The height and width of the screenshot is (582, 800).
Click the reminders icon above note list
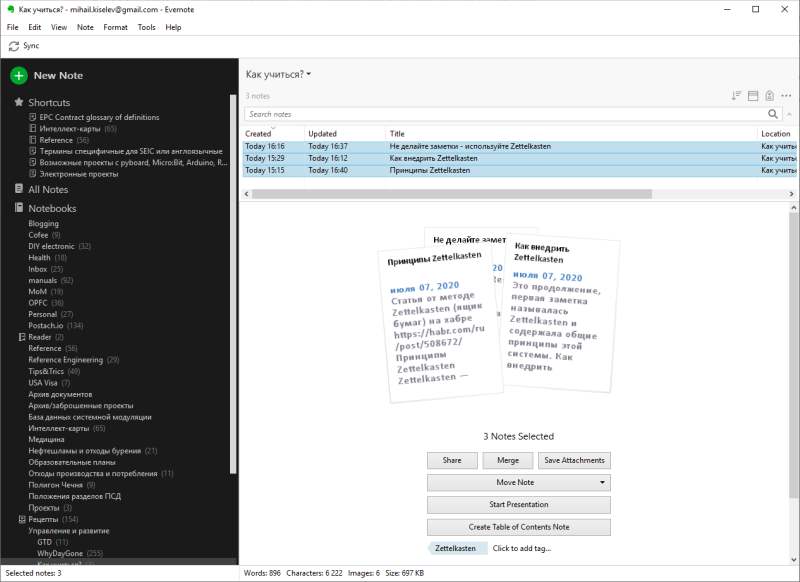pos(769,95)
